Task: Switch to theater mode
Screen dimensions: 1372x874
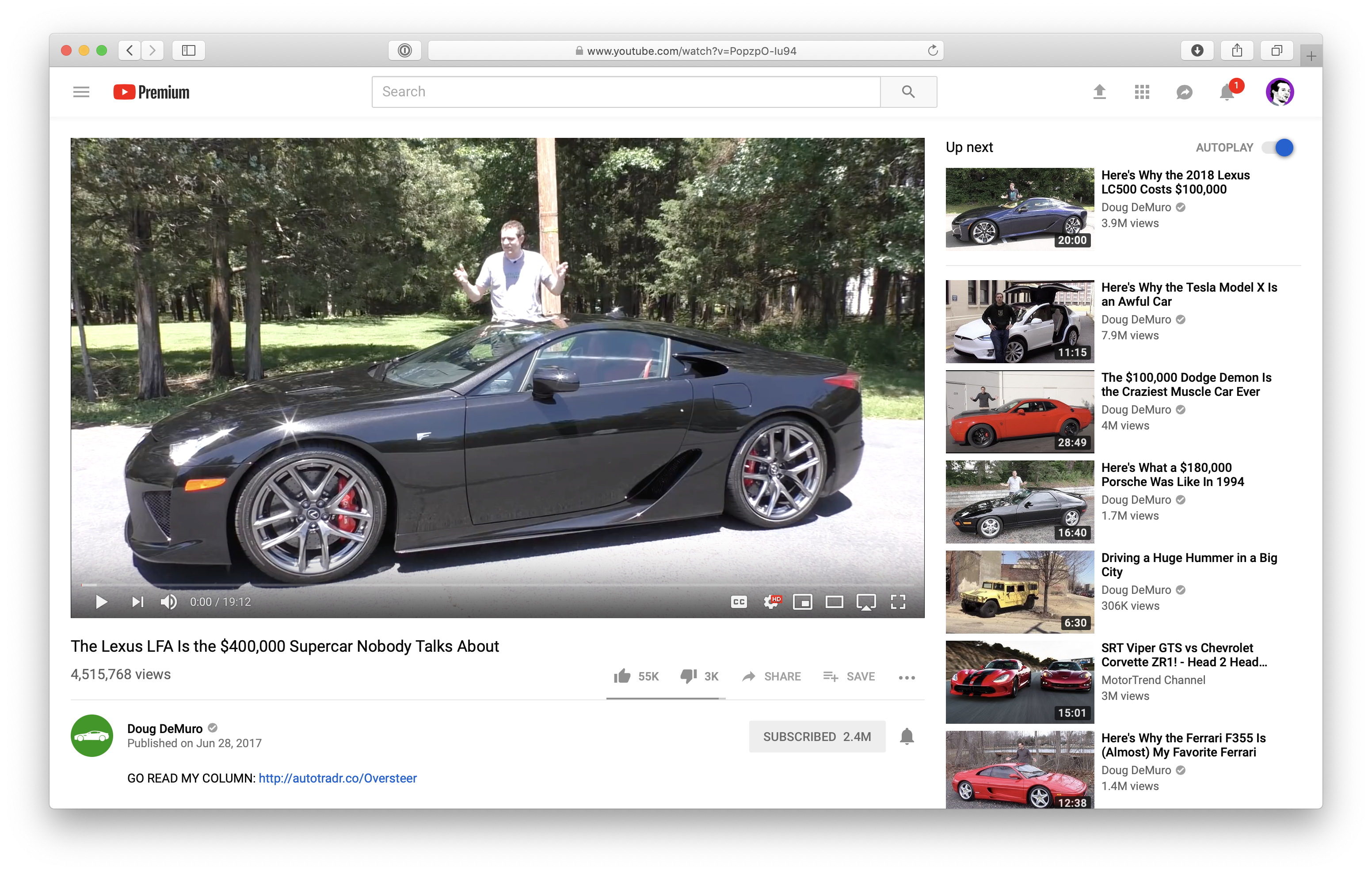Action: pos(835,602)
